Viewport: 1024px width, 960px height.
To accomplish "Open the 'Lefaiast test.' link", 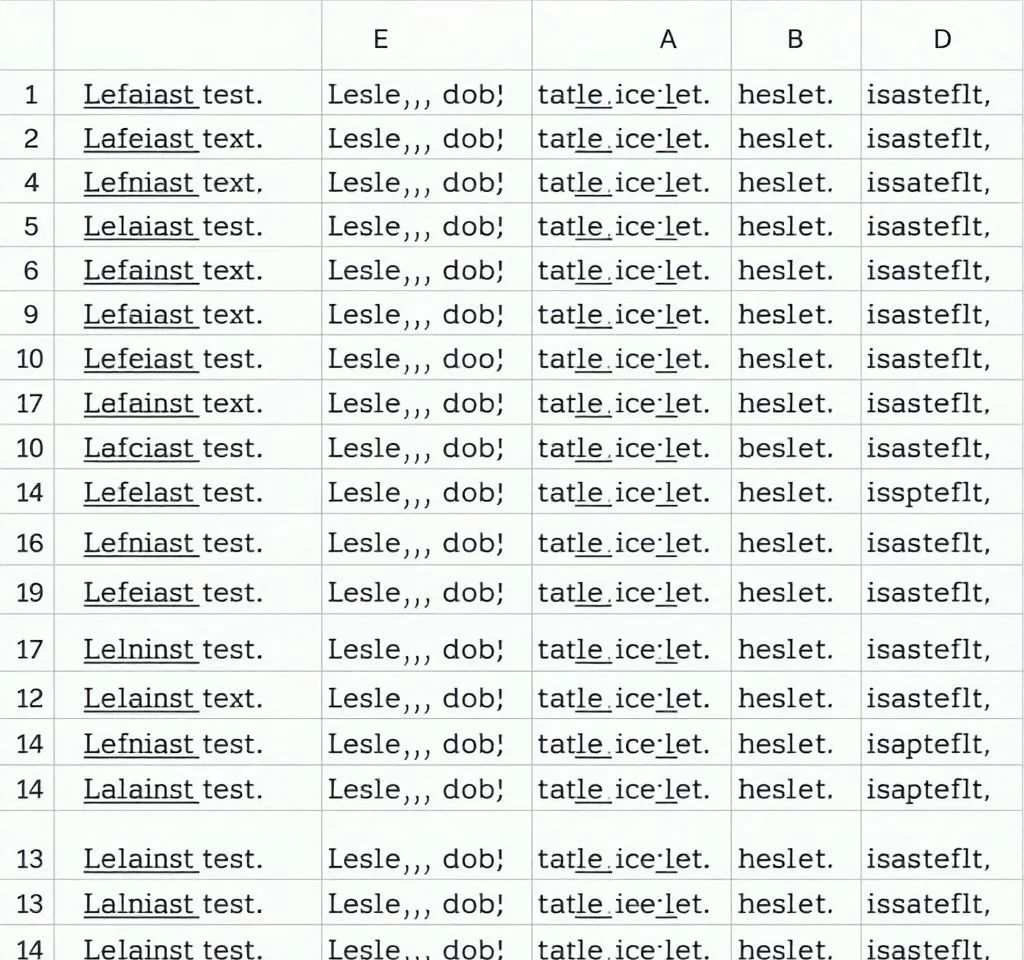I will click(139, 95).
